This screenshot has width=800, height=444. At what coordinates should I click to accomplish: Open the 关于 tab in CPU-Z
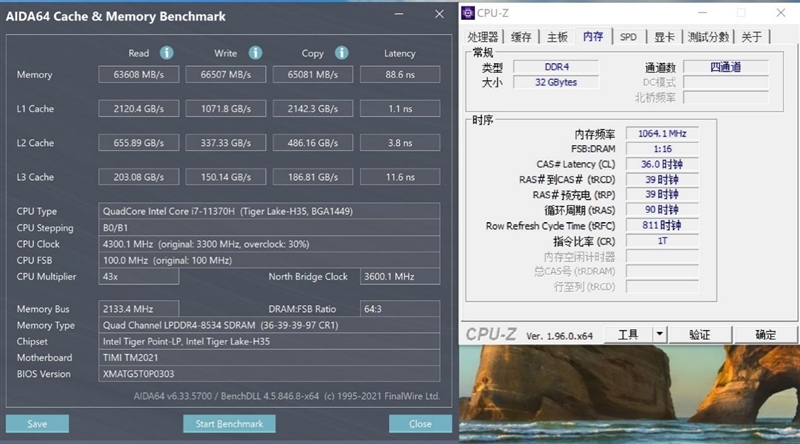coord(751,37)
